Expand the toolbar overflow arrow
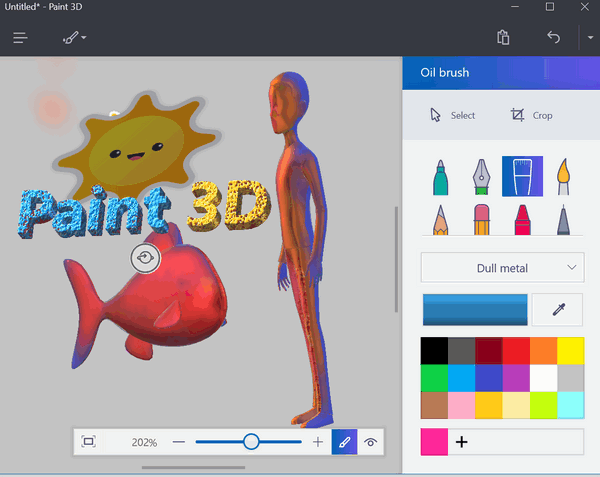 coord(590,37)
